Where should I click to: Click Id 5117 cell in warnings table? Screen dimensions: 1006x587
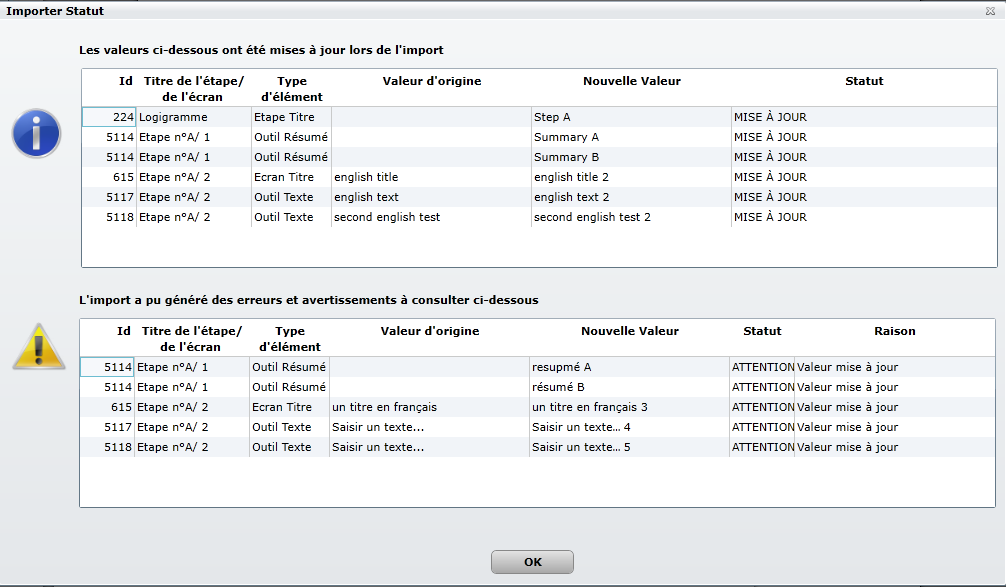pos(107,427)
